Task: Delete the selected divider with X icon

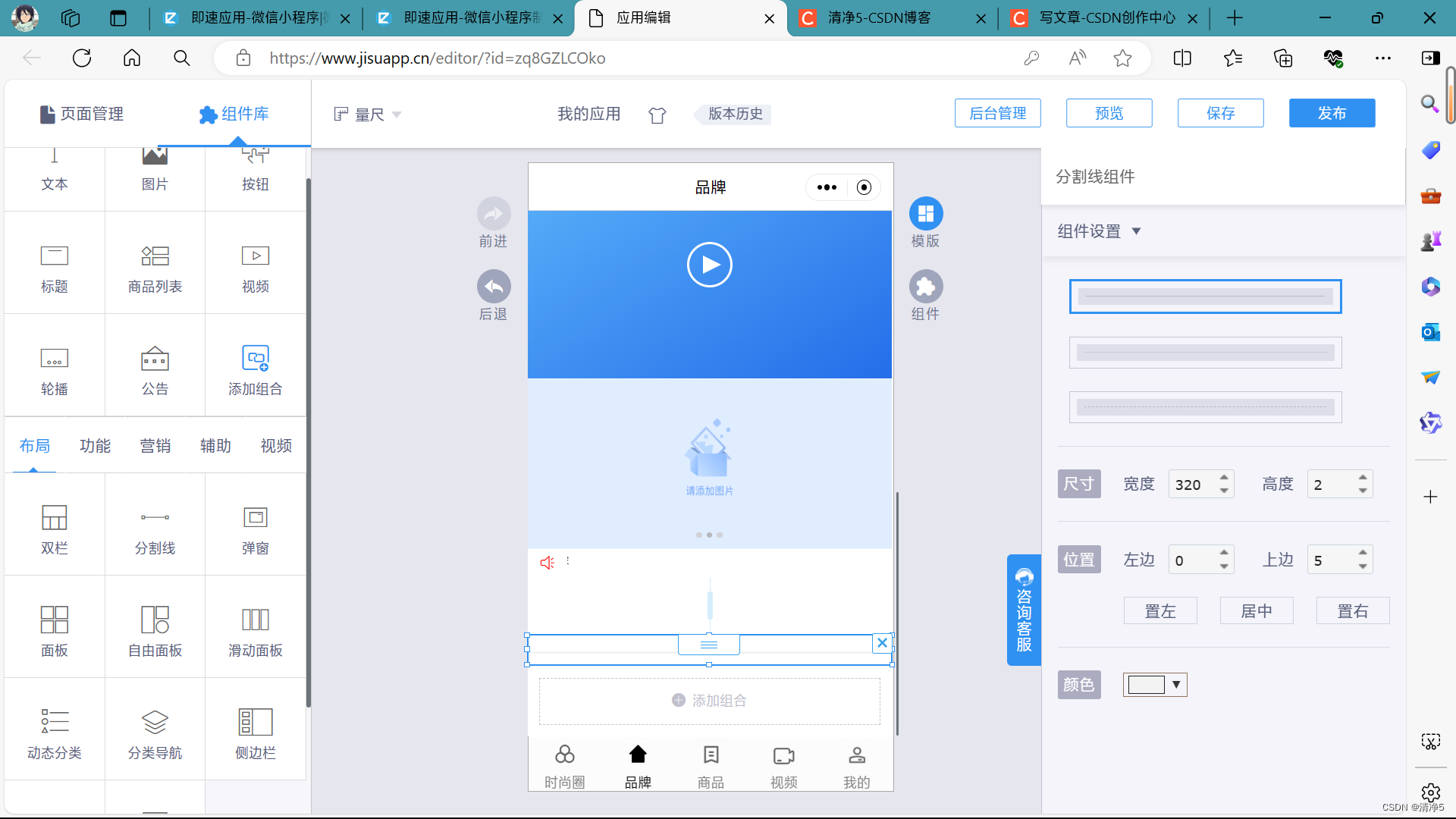Action: pos(882,643)
